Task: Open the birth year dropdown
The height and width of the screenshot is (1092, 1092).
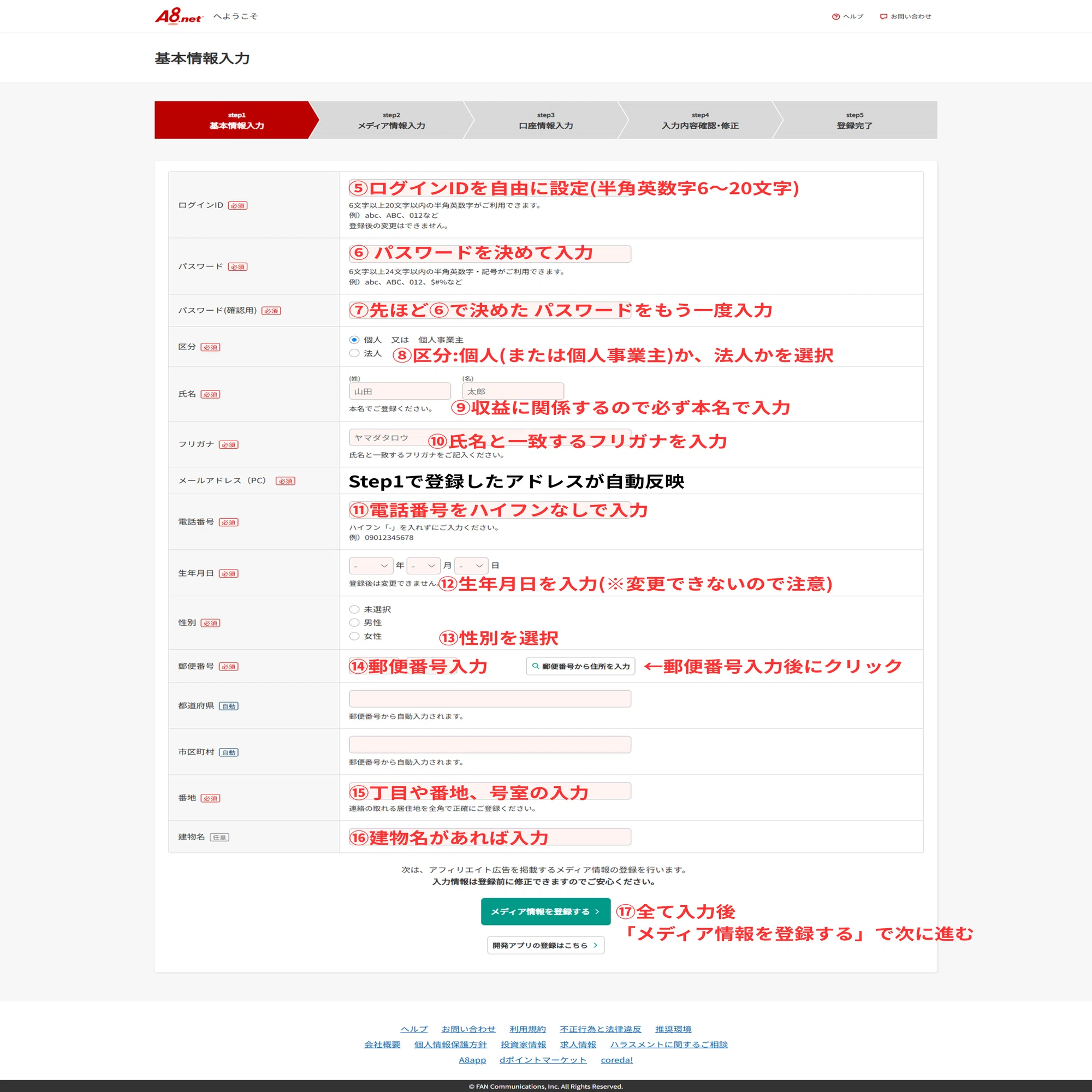Action: [x=371, y=565]
